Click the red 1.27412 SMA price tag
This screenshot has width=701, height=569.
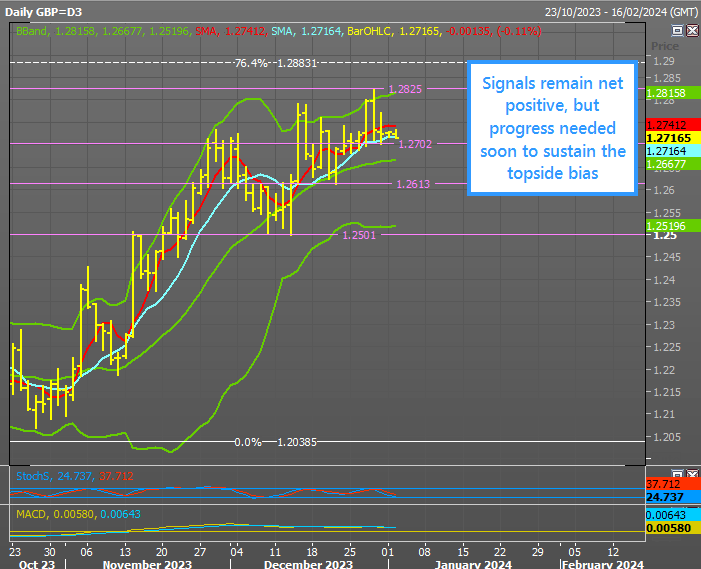click(673, 125)
